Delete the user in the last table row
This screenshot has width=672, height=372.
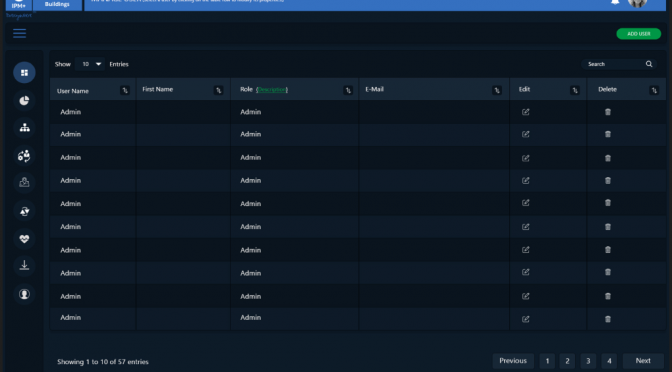(x=608, y=319)
